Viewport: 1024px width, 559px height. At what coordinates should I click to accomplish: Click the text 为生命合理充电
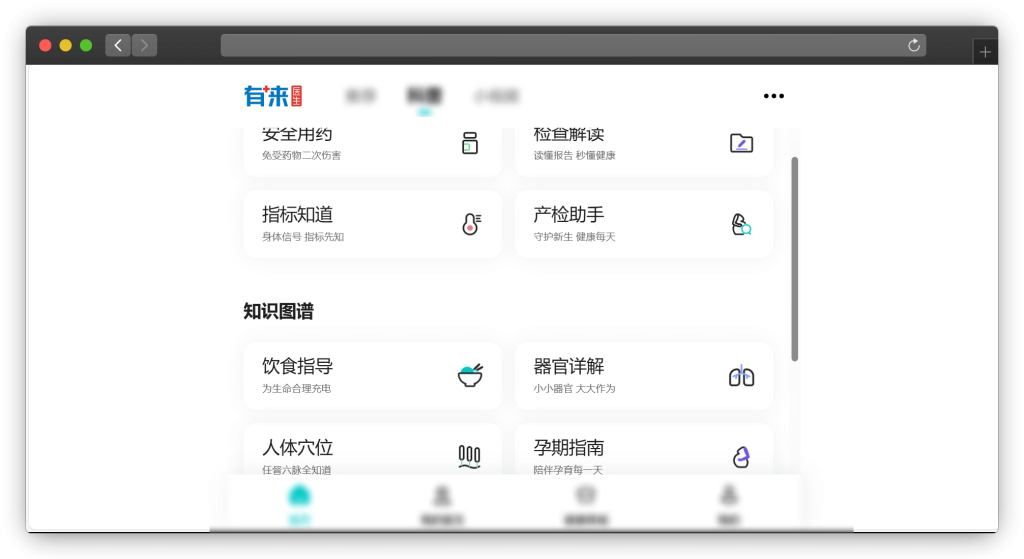point(296,389)
